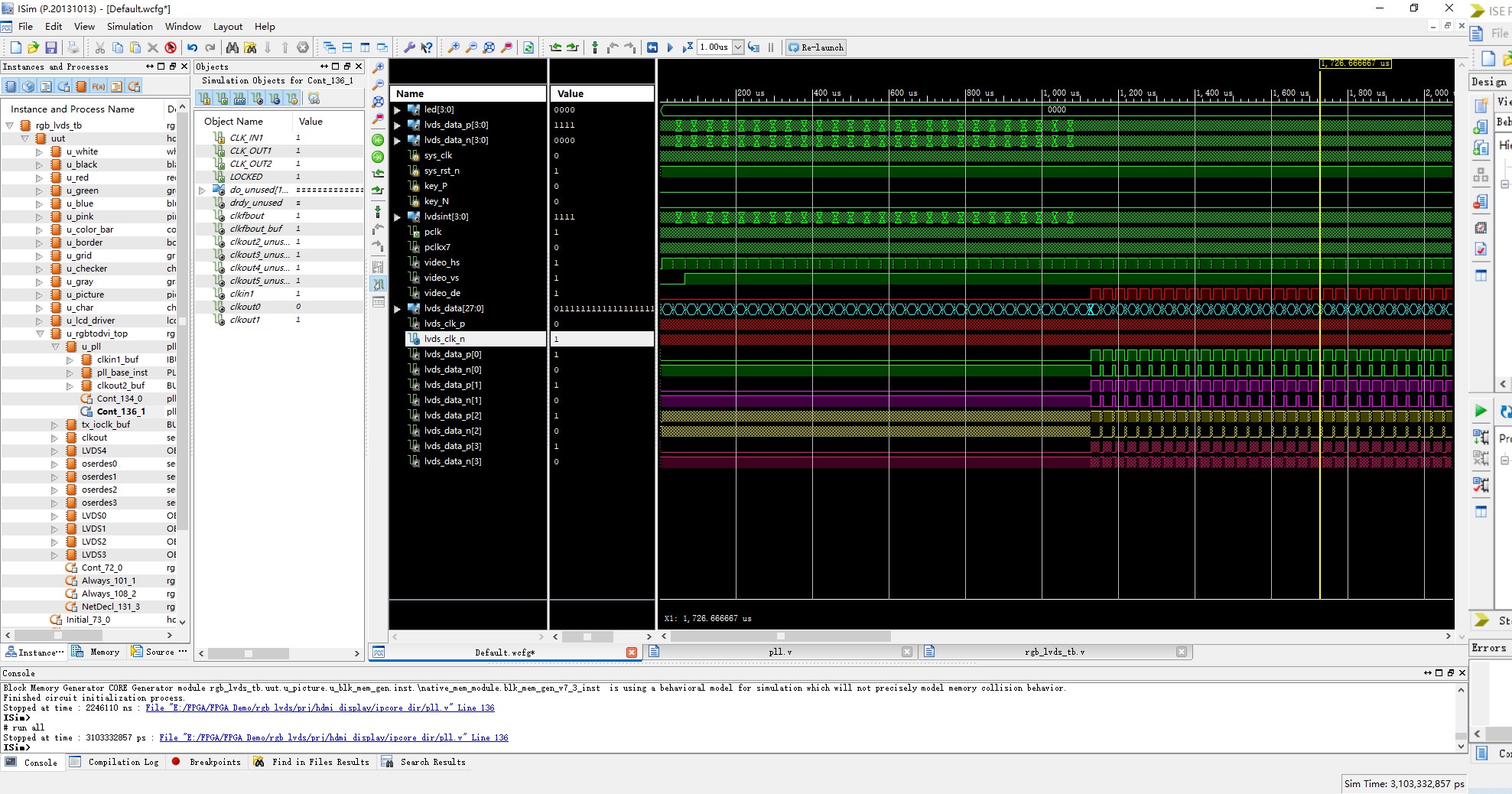Select the Snap to Transition cursor tool
The width and height of the screenshot is (1512, 794).
point(379,284)
